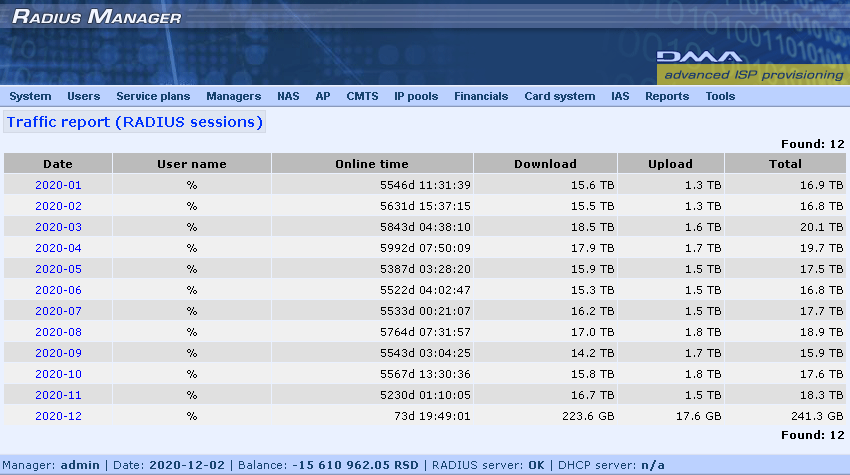Click the Manager: admin status entry
850x475 pixels.
[51, 465]
